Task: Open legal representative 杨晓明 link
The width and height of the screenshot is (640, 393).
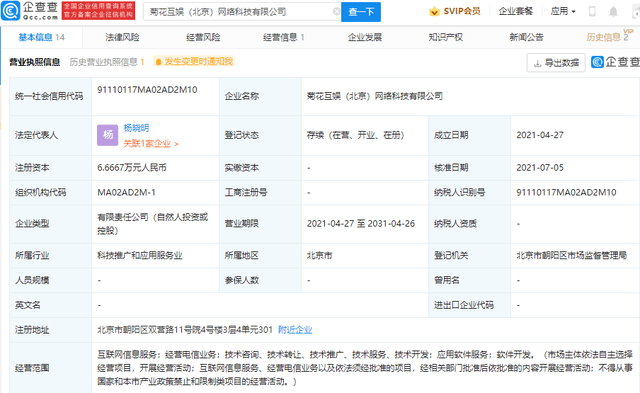Action: tap(136, 128)
